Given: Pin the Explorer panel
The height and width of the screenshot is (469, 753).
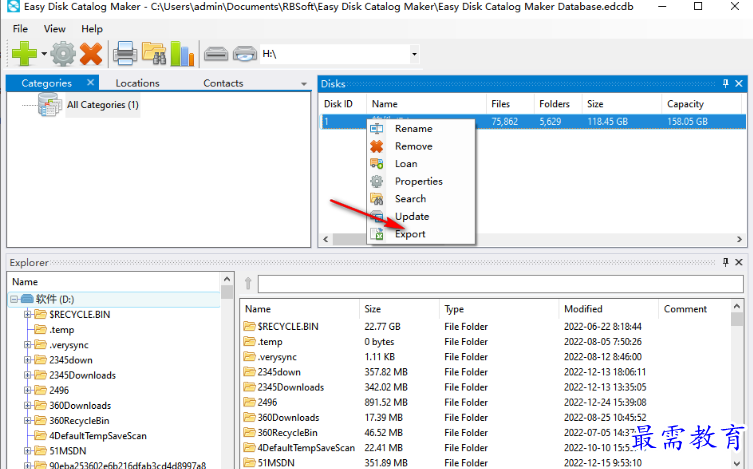Looking at the screenshot, I should click(x=726, y=262).
